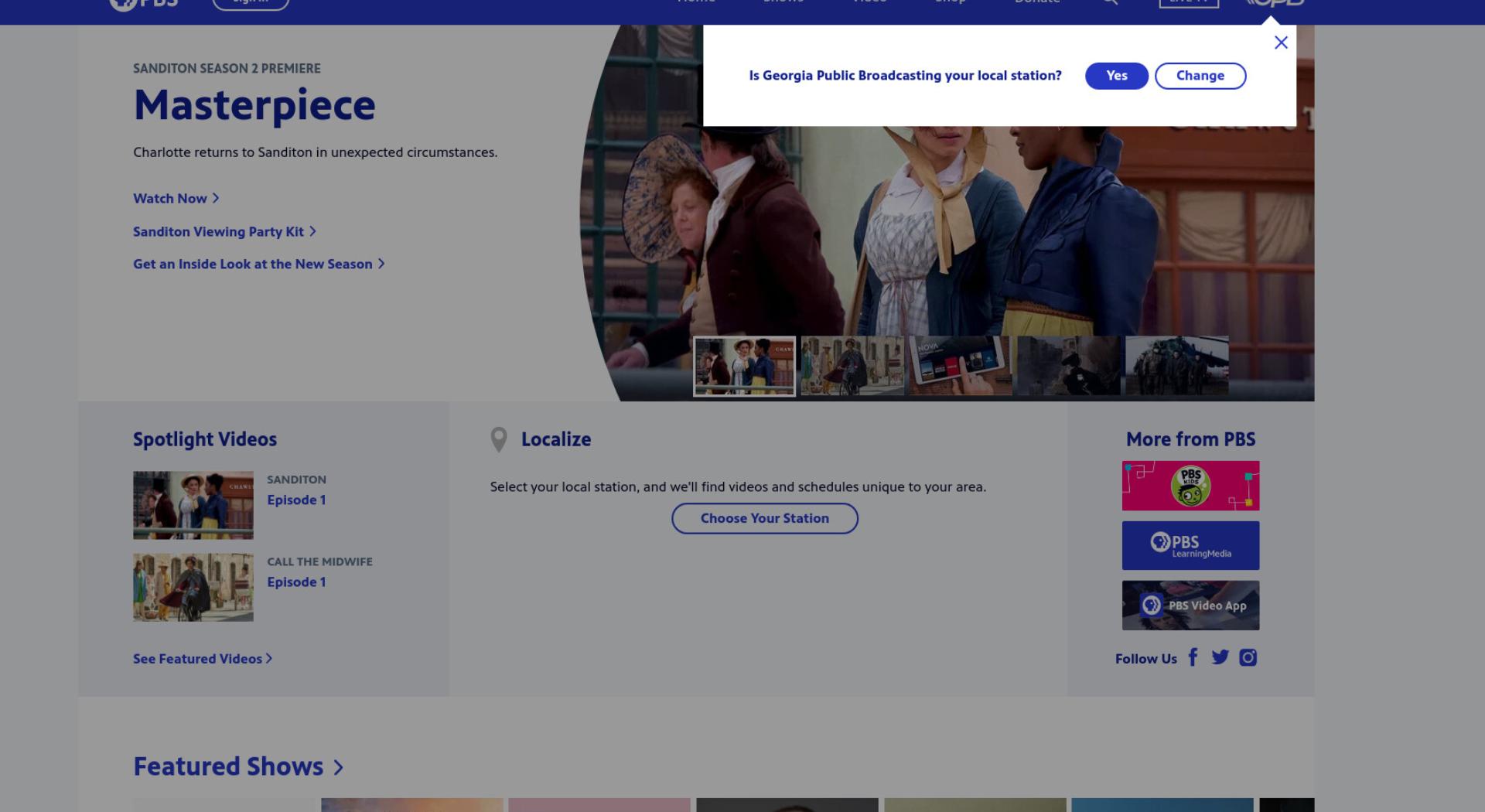
Task: Visit the PBS Twitter icon
Action: point(1220,657)
